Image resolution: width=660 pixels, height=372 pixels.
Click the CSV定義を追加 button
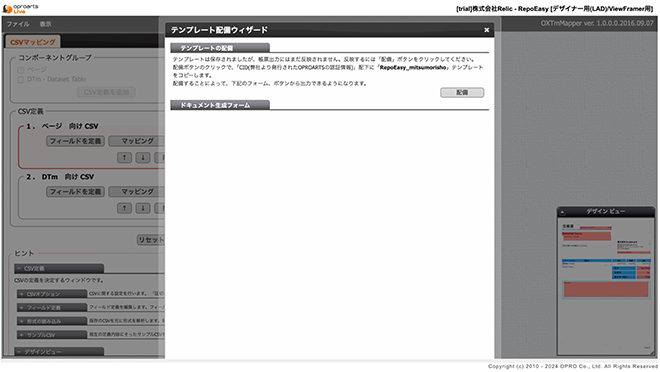pos(106,92)
